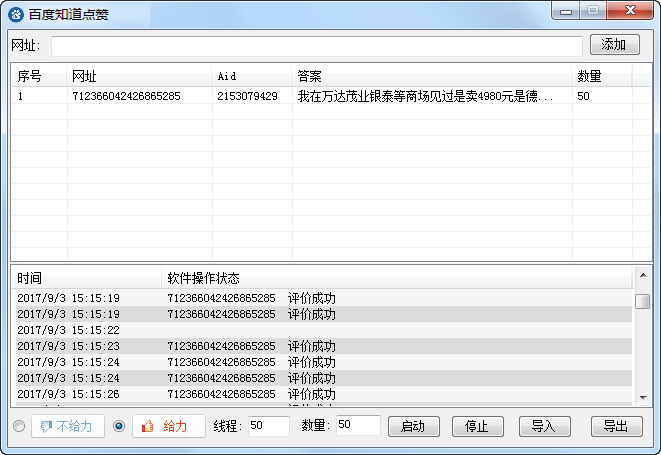This screenshot has width=661, height=455.
Task: Click the 软件操作状态 column header
Action: (x=396, y=278)
